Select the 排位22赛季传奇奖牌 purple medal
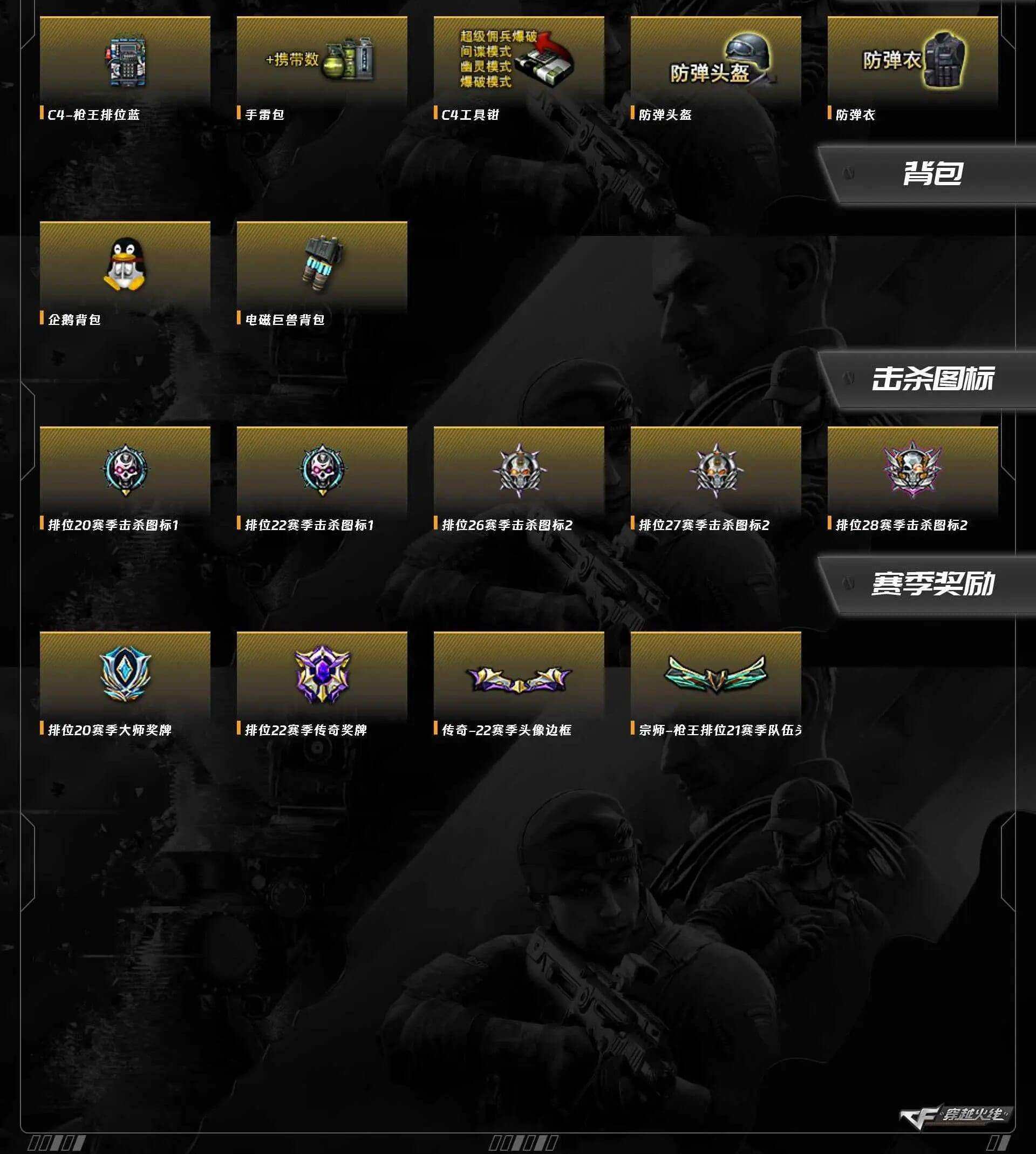The width and height of the screenshot is (1036, 1154). click(x=322, y=674)
